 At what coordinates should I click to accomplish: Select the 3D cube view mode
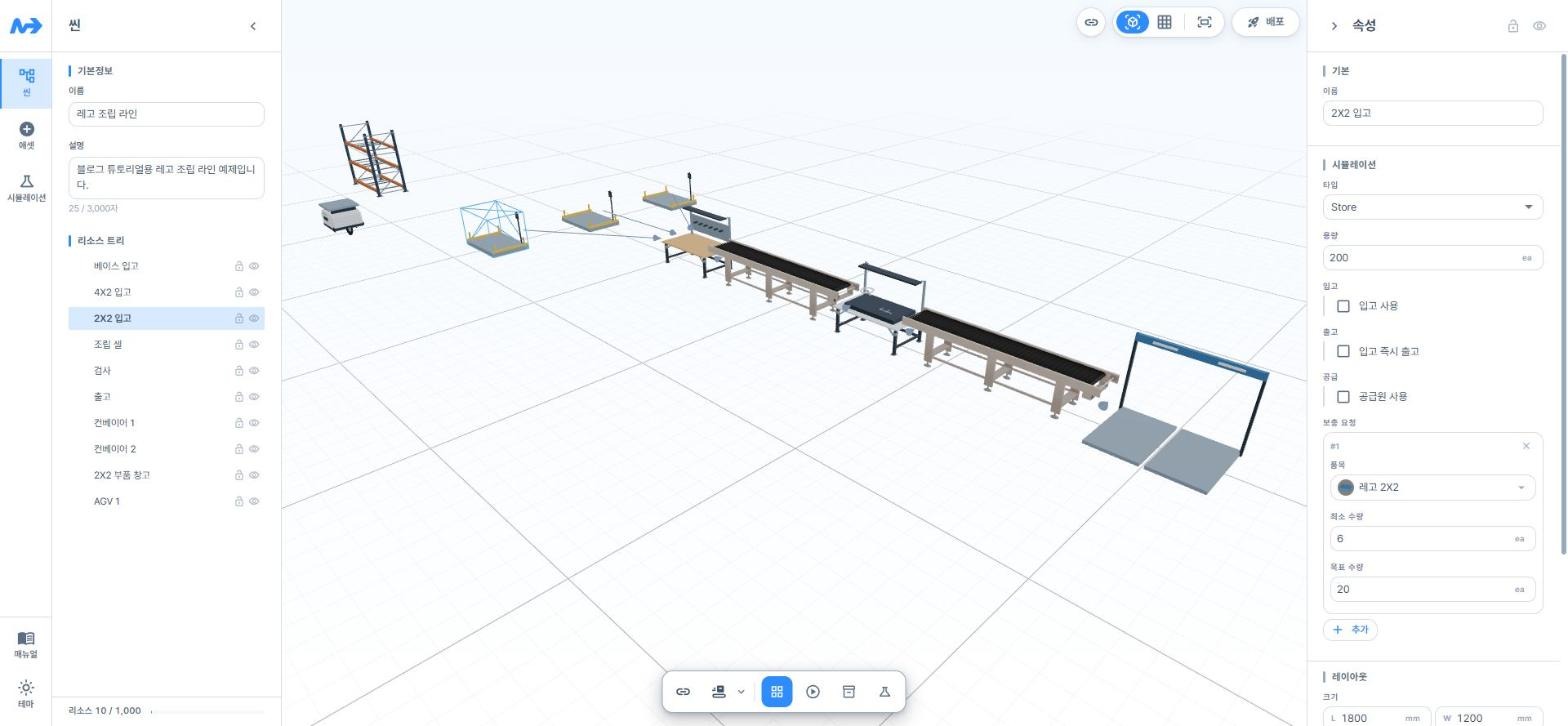[1132, 22]
